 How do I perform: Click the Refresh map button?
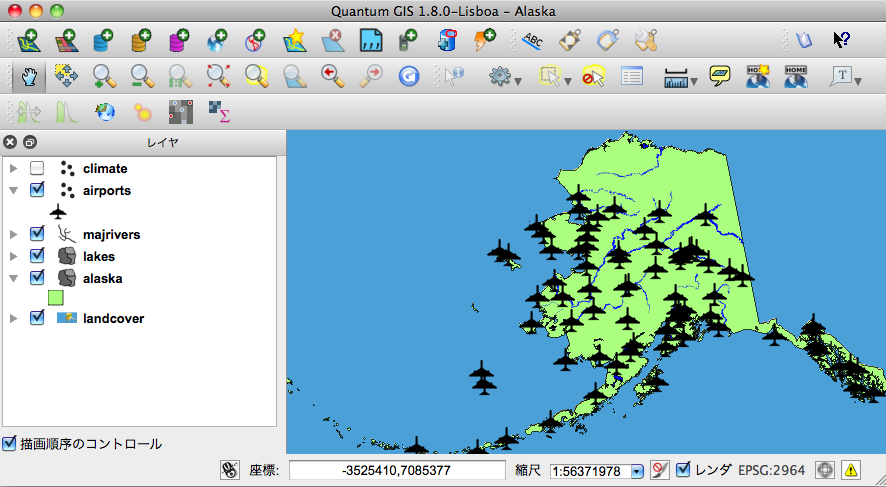click(x=408, y=75)
